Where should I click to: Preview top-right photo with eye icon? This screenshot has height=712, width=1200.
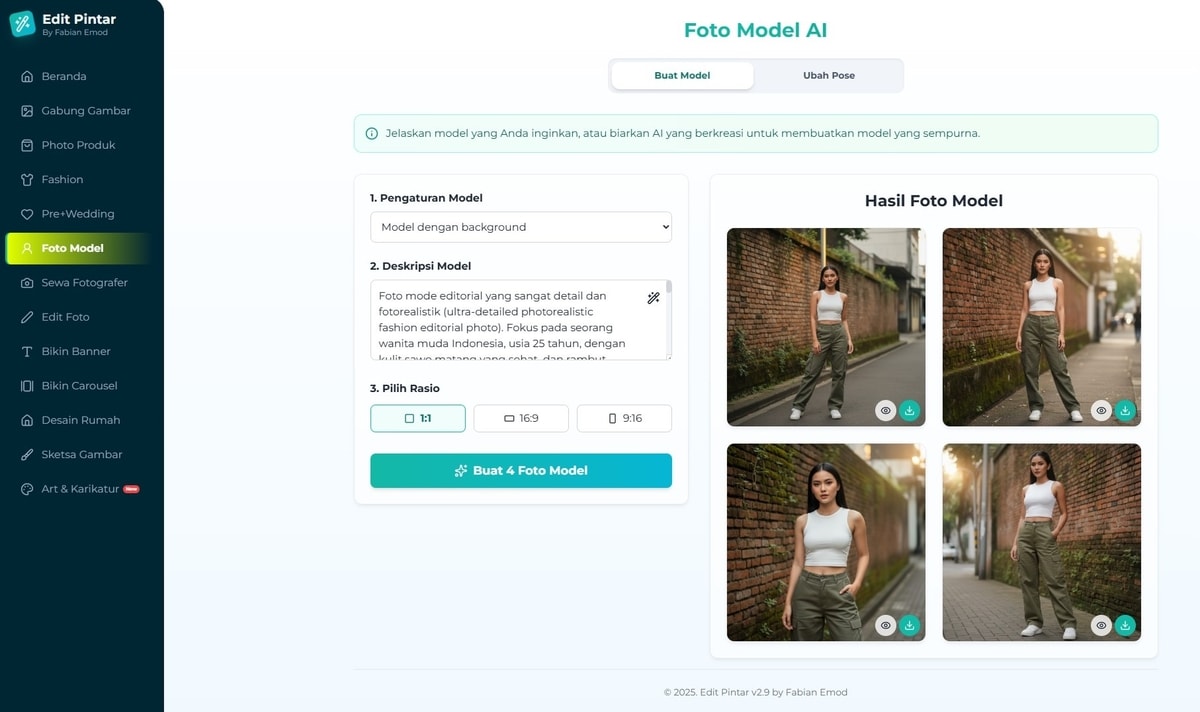pyautogui.click(x=1101, y=410)
